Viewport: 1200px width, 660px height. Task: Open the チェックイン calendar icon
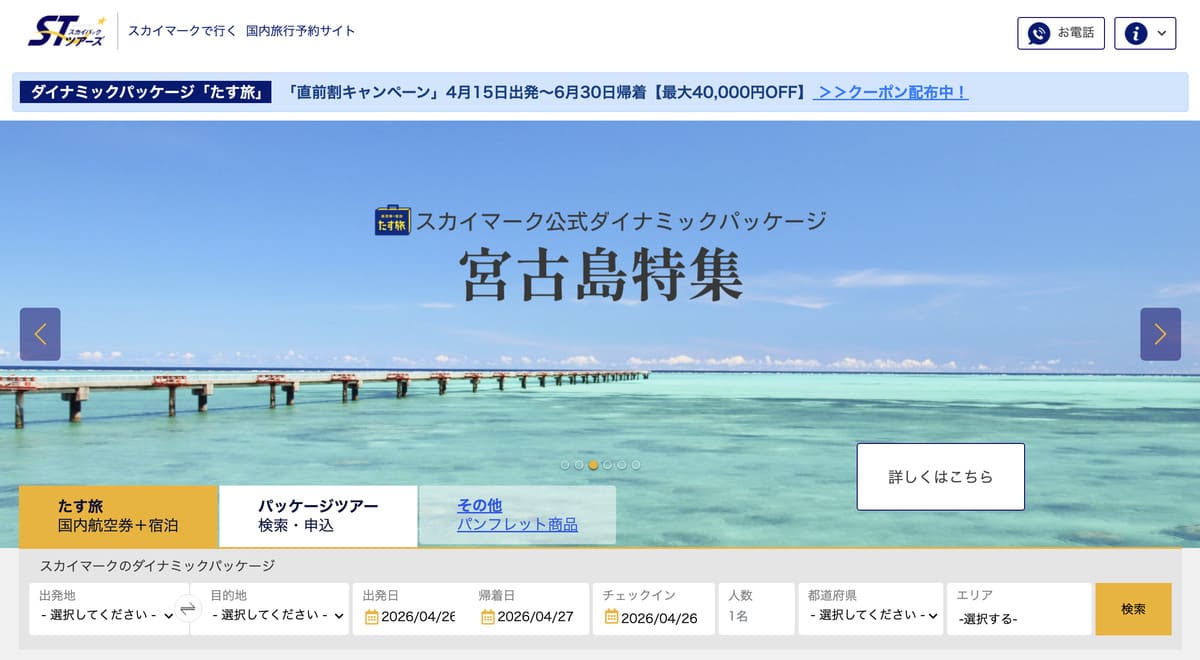tap(613, 615)
